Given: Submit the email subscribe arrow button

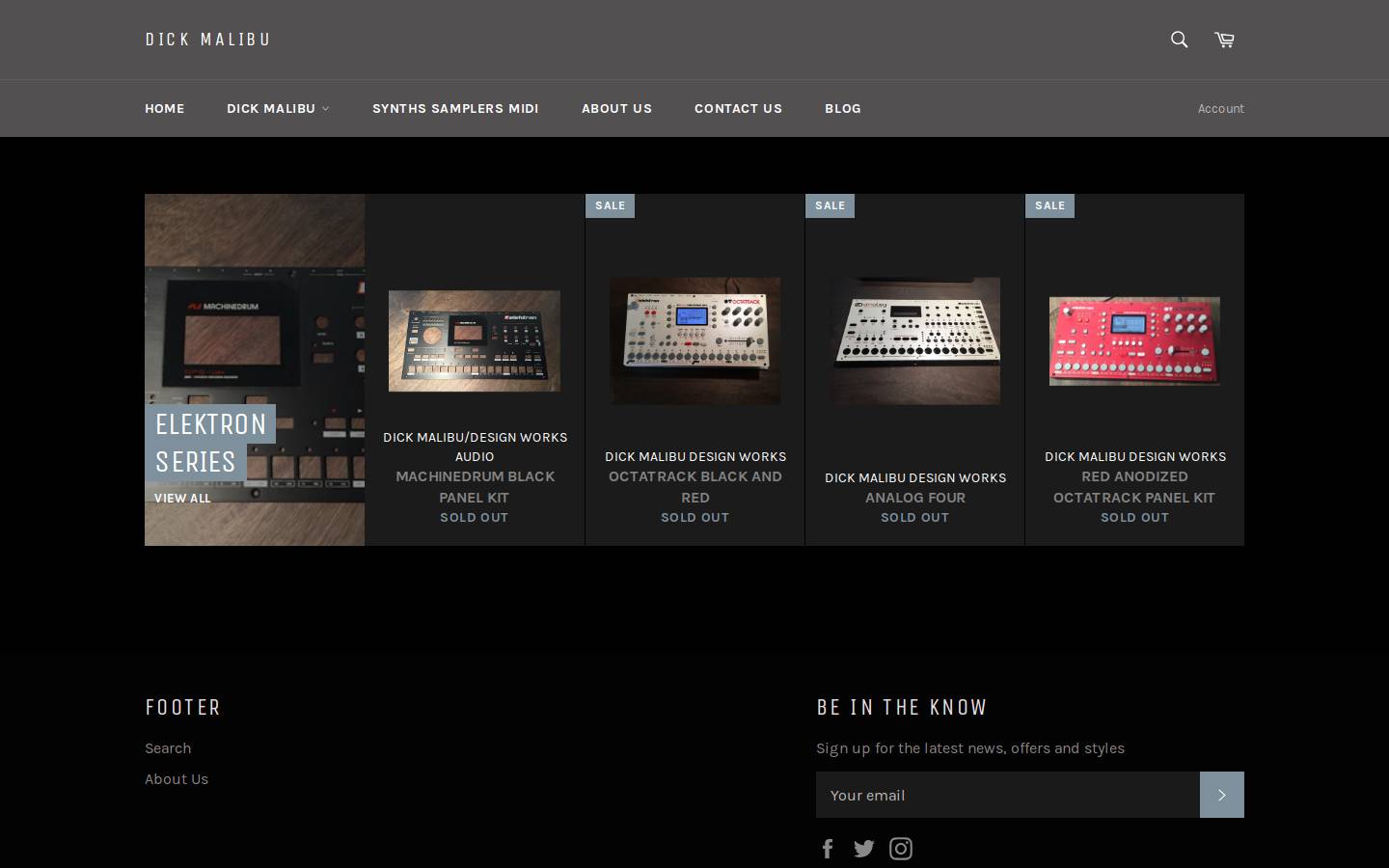Looking at the screenshot, I should click(1222, 795).
